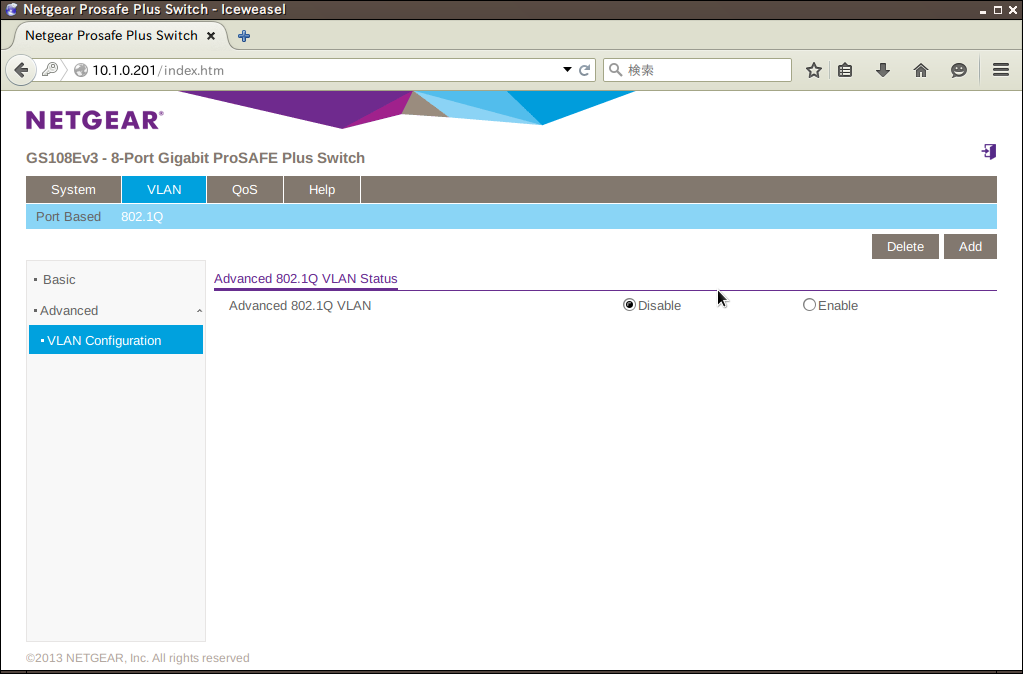Select VLAN Configuration in the sidebar

[115, 340]
